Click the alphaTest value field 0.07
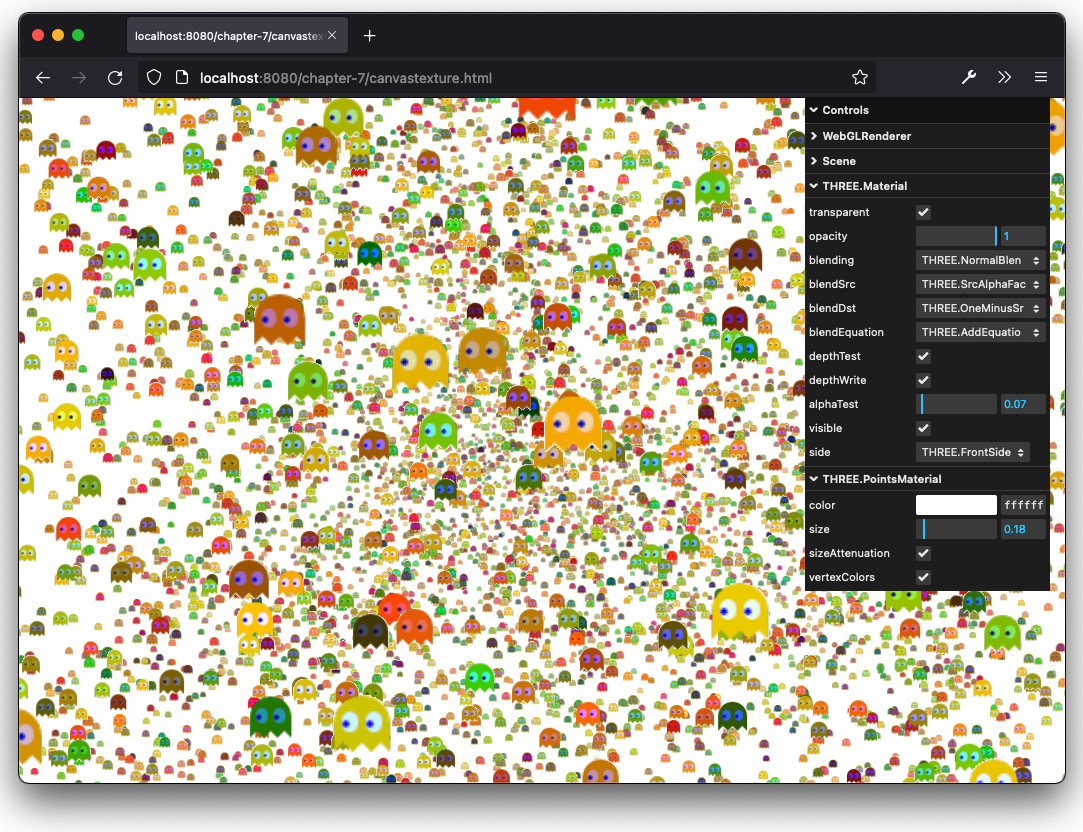Screen dimensions: 1083x832 point(1023,404)
